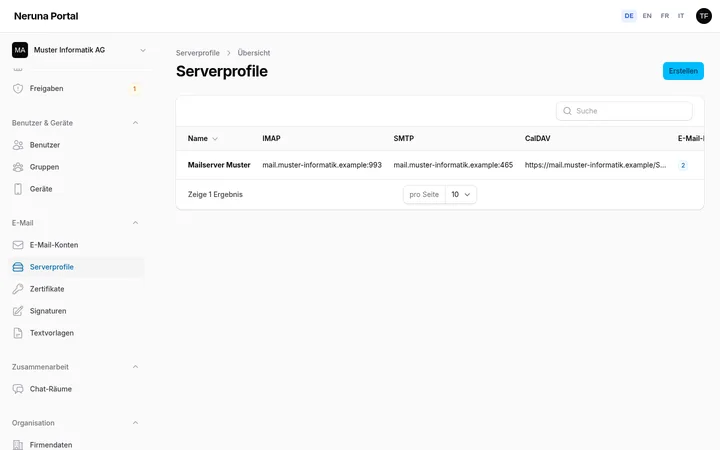Collapse the Organisation section
720x450 pixels.
(135, 423)
